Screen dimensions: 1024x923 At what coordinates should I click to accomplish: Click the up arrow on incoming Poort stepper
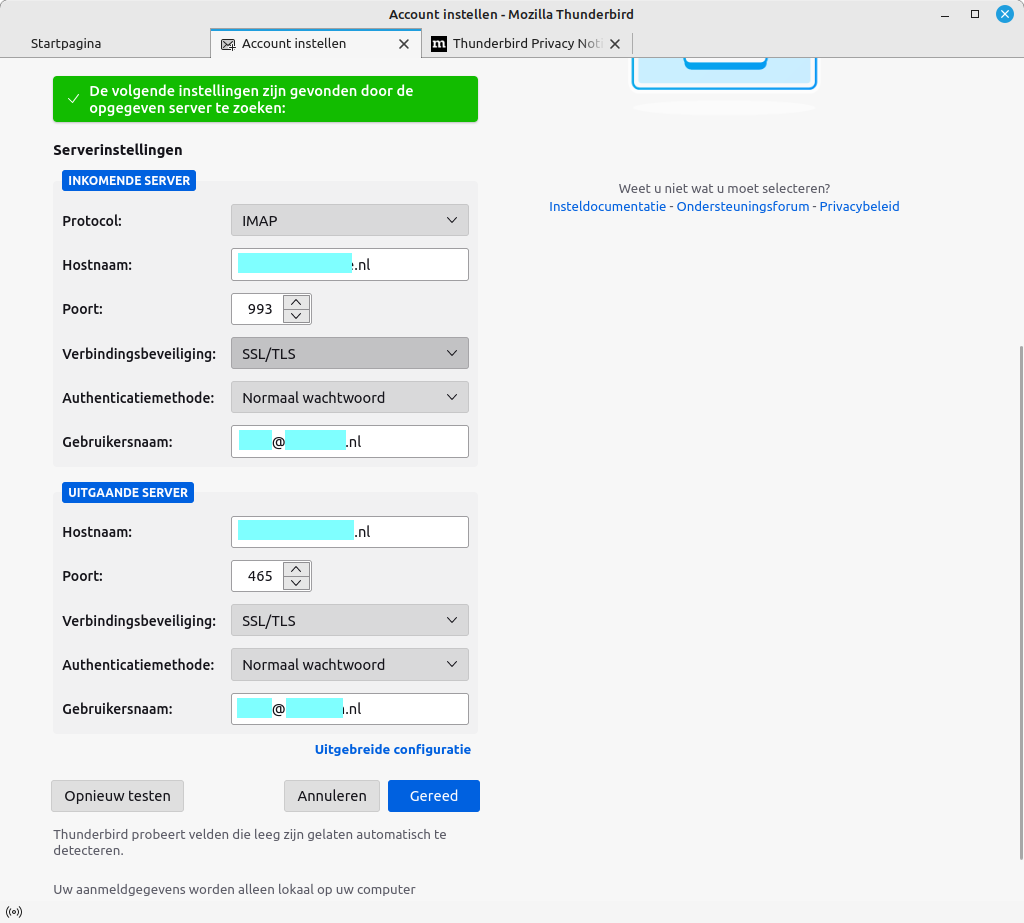point(297,302)
